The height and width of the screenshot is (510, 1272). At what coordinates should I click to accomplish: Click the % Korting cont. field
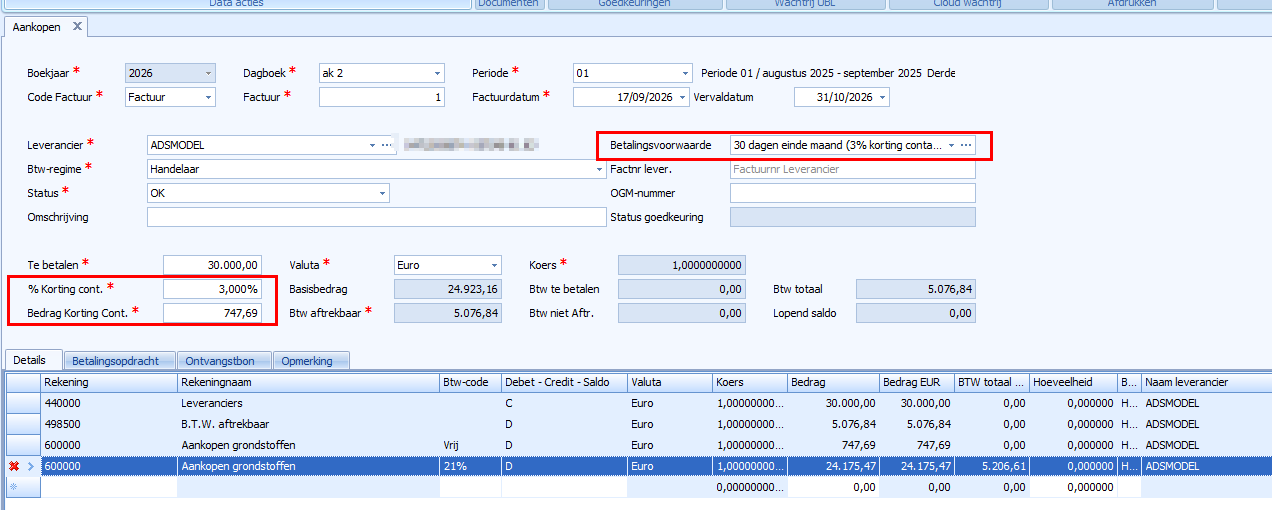[213, 289]
